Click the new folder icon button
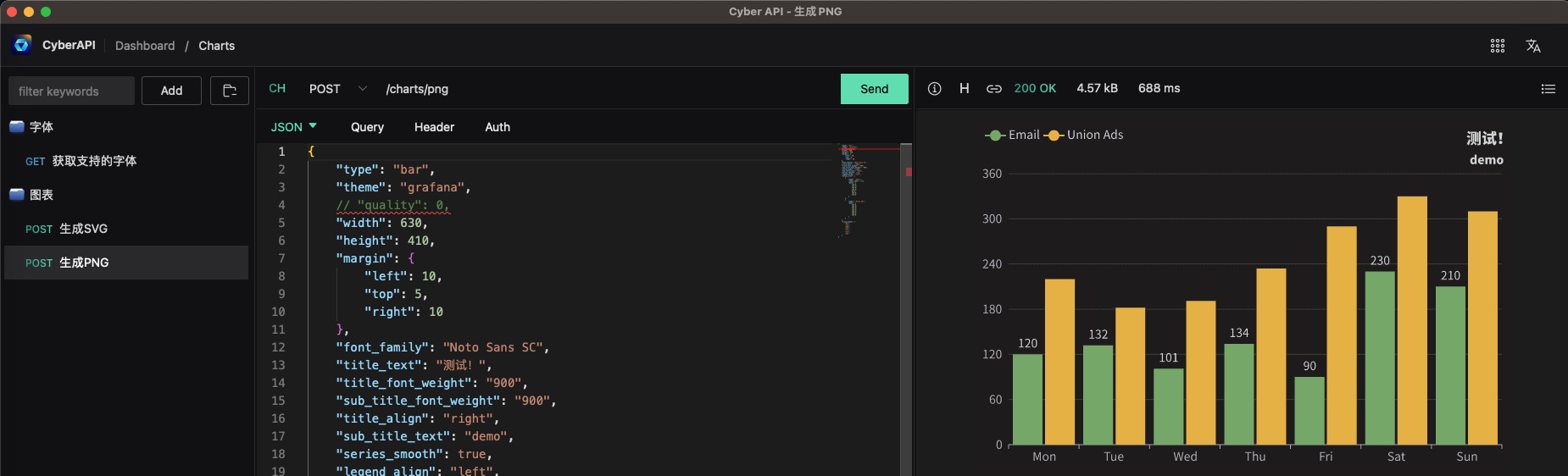 coord(229,91)
